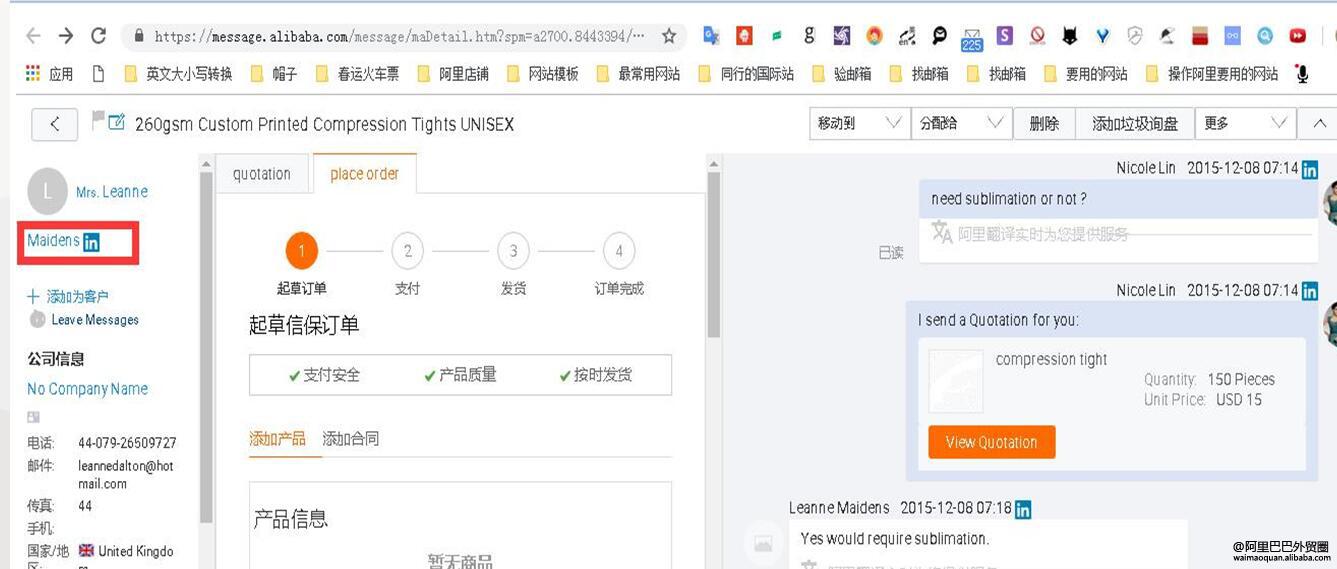The height and width of the screenshot is (569, 1337).
Task: Collapse the header with the up-chevron button
Action: point(1316,123)
